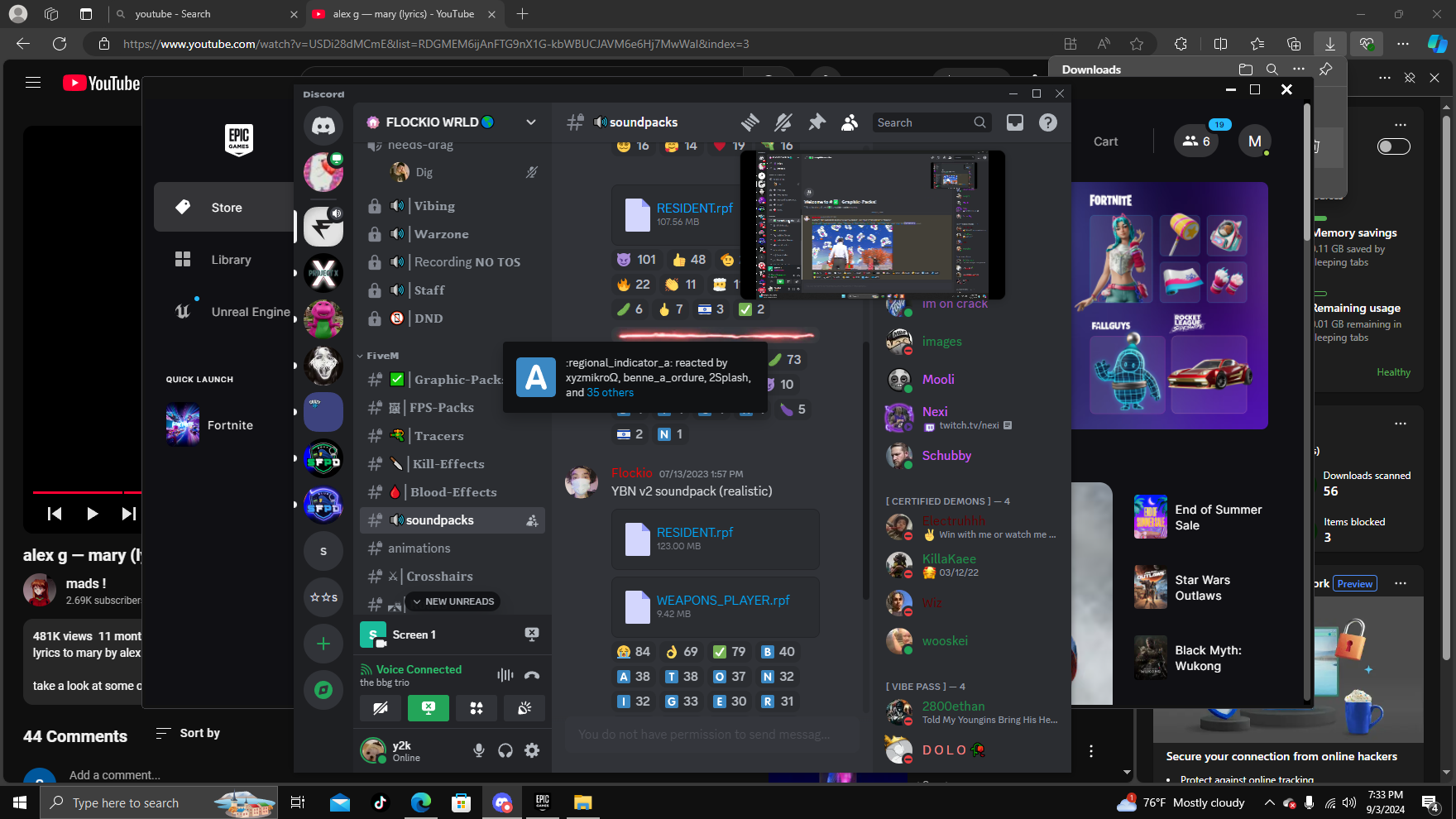Open Discord user settings gear

[532, 750]
